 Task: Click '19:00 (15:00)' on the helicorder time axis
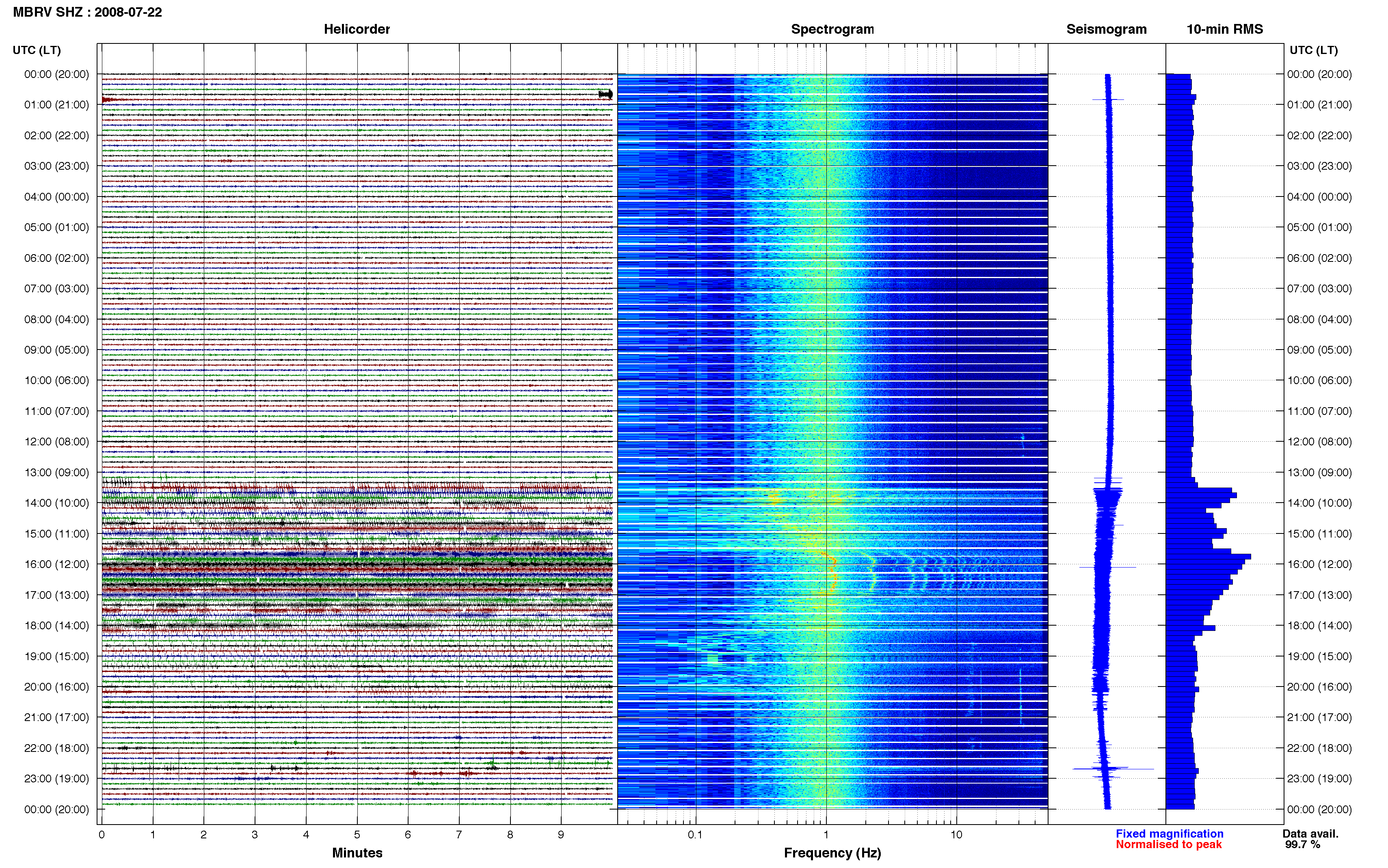click(56, 656)
